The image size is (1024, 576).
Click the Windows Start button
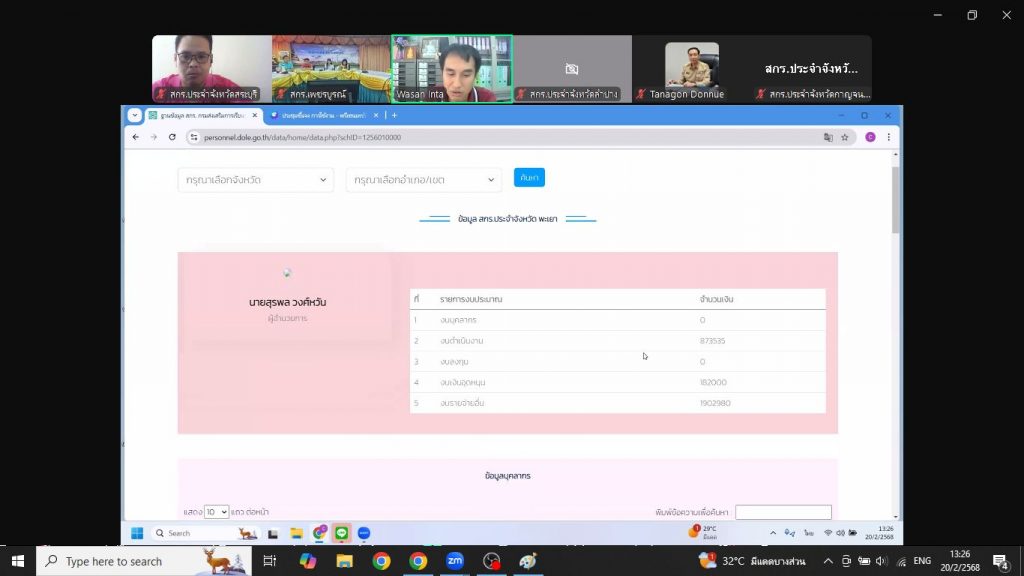(x=18, y=561)
